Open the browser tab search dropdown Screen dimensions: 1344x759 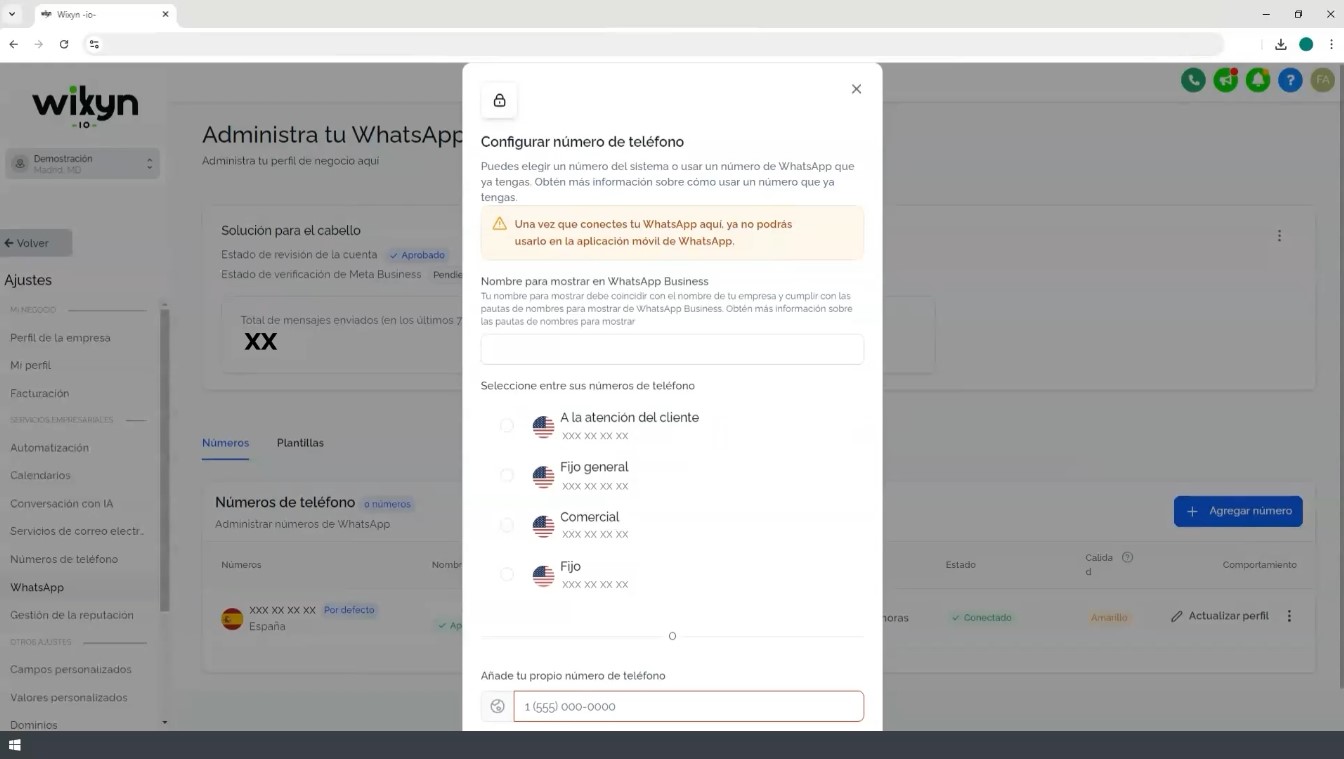click(12, 14)
